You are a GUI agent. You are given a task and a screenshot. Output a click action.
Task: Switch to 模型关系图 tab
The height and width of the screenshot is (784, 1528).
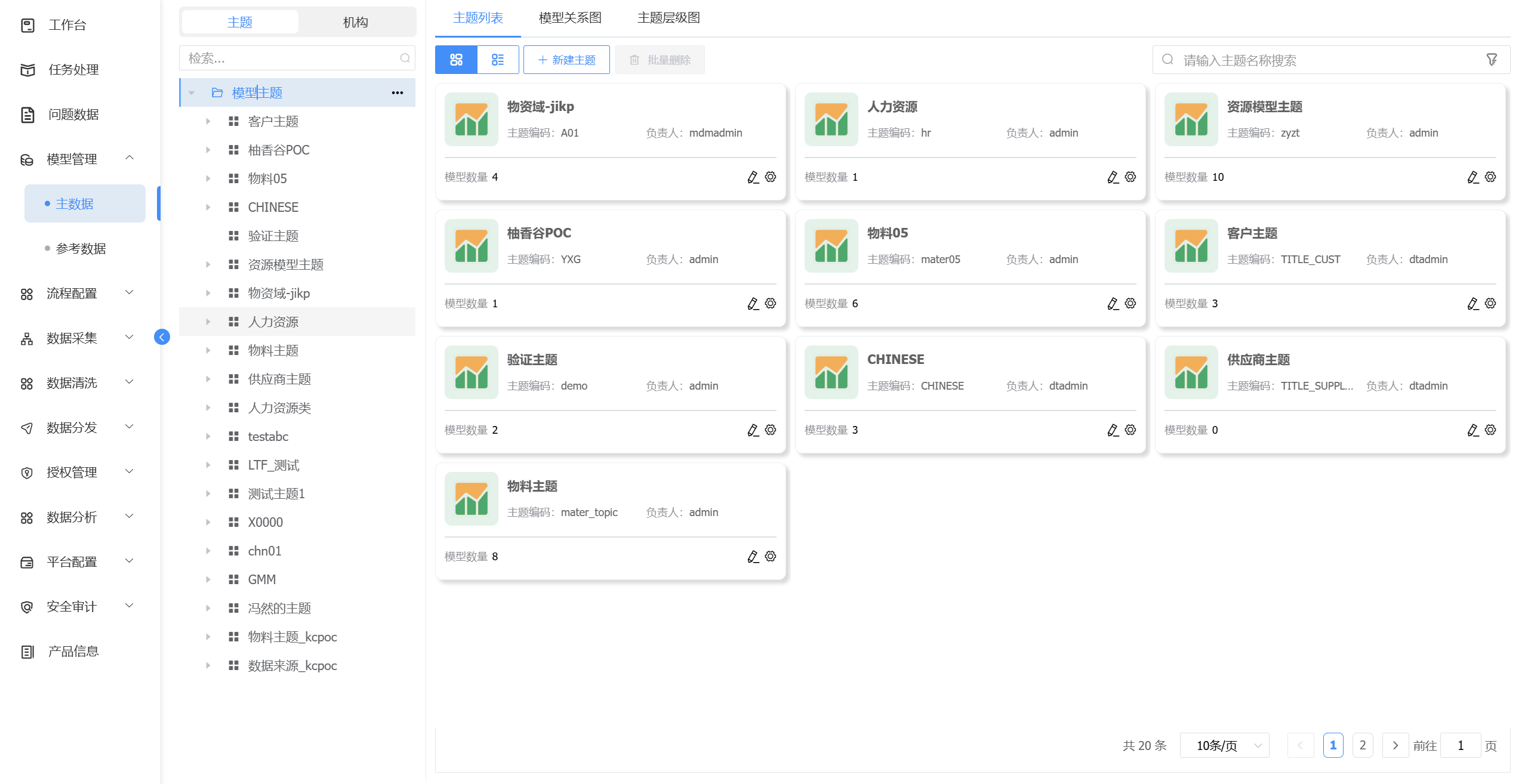(569, 18)
